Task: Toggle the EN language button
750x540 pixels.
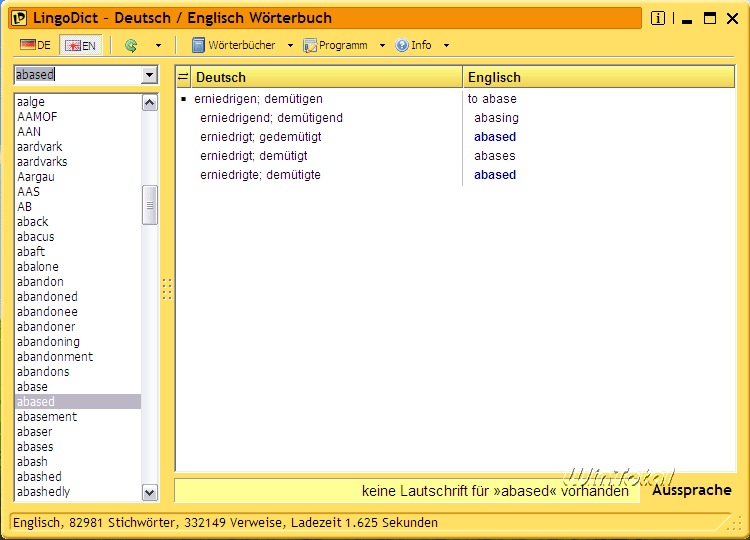Action: 80,45
